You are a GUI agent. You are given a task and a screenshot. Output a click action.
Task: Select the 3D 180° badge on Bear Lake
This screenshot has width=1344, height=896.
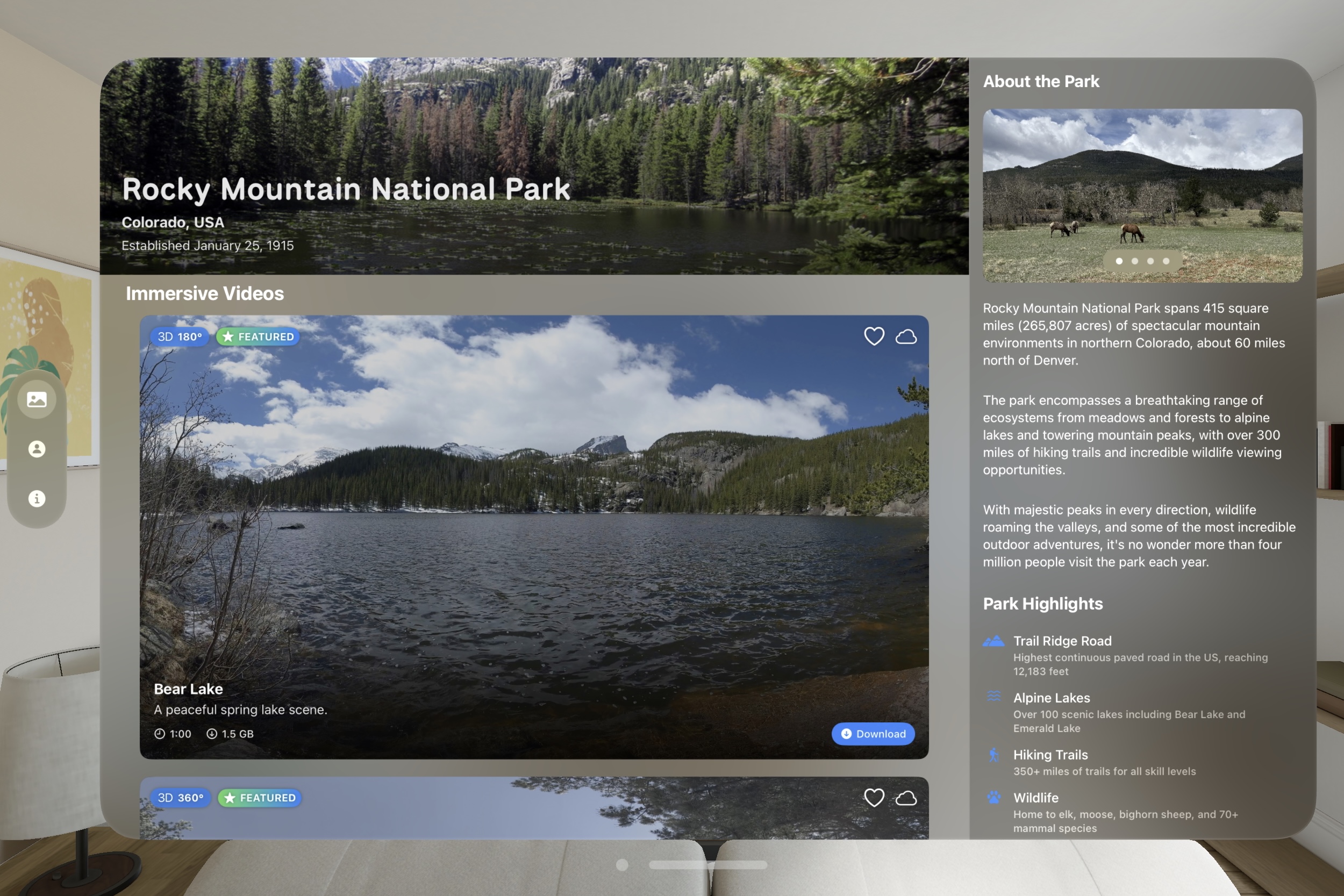click(180, 336)
